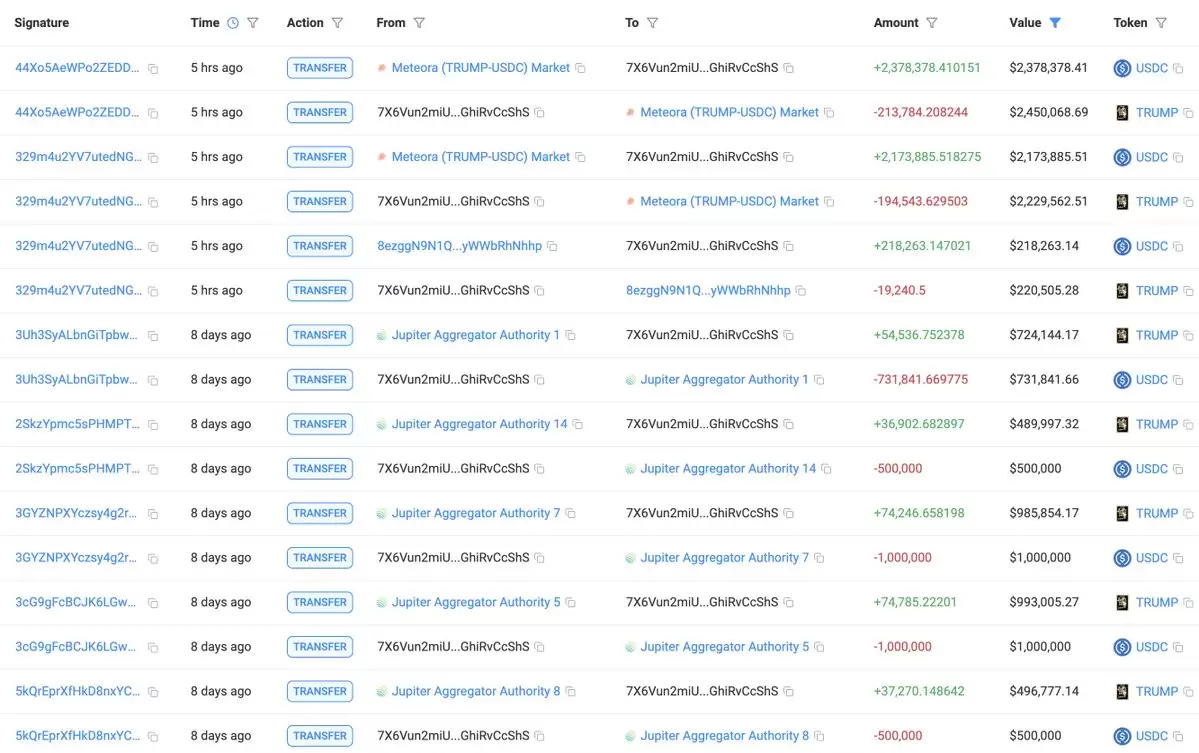Click the value $220,505.28
Screen dimensions: 1199x753
pyautogui.click(x=1044, y=290)
